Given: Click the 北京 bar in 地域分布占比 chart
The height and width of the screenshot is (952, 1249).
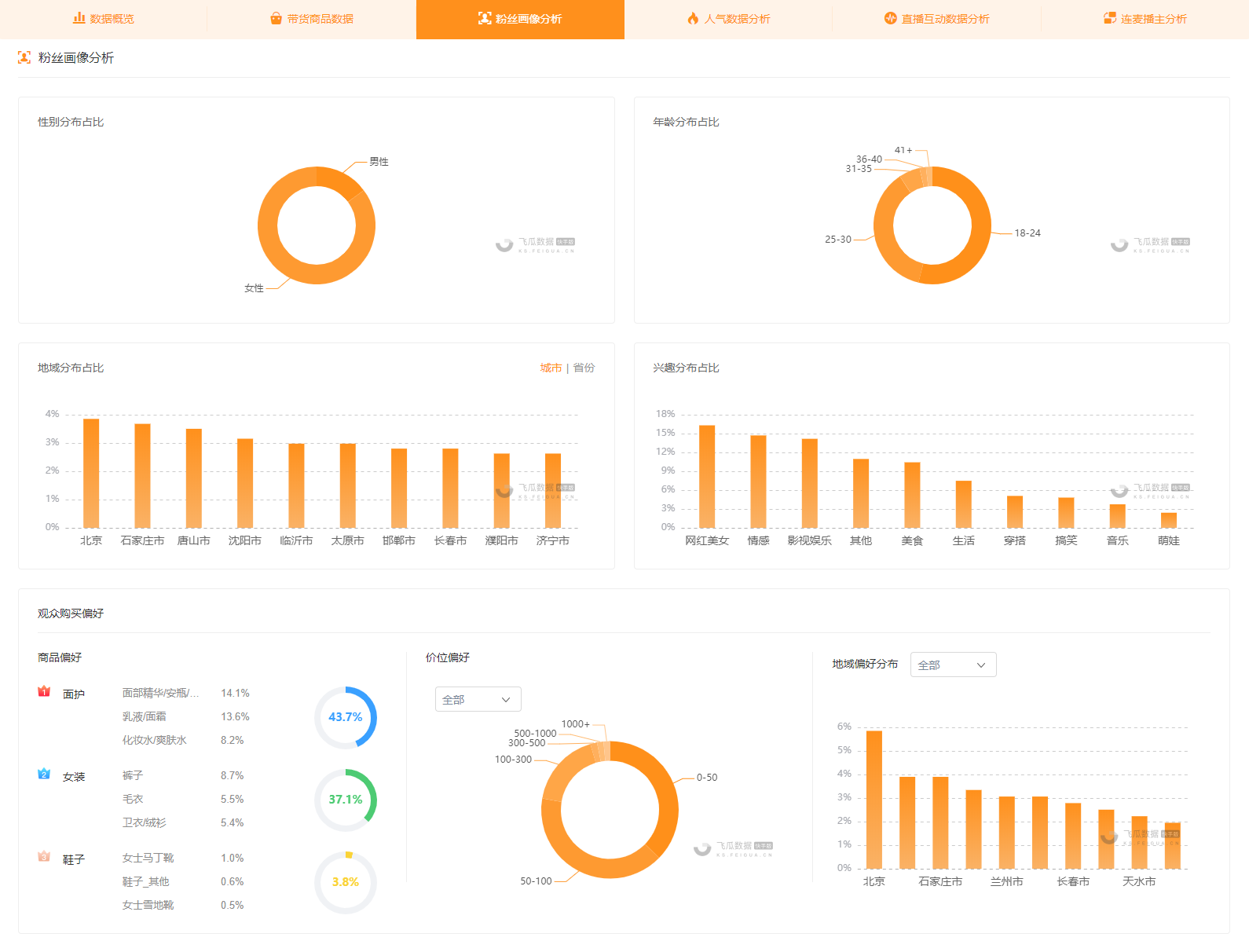Looking at the screenshot, I should (x=91, y=473).
